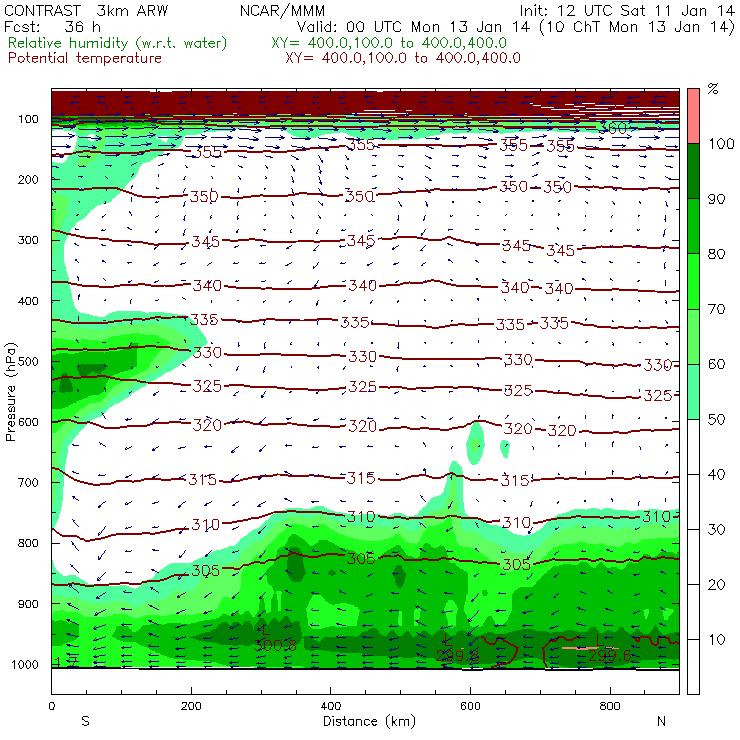Image resolution: width=740 pixels, height=740 pixels.
Task: Click the '299.6' low-value label near surface
Action: [x=609, y=656]
